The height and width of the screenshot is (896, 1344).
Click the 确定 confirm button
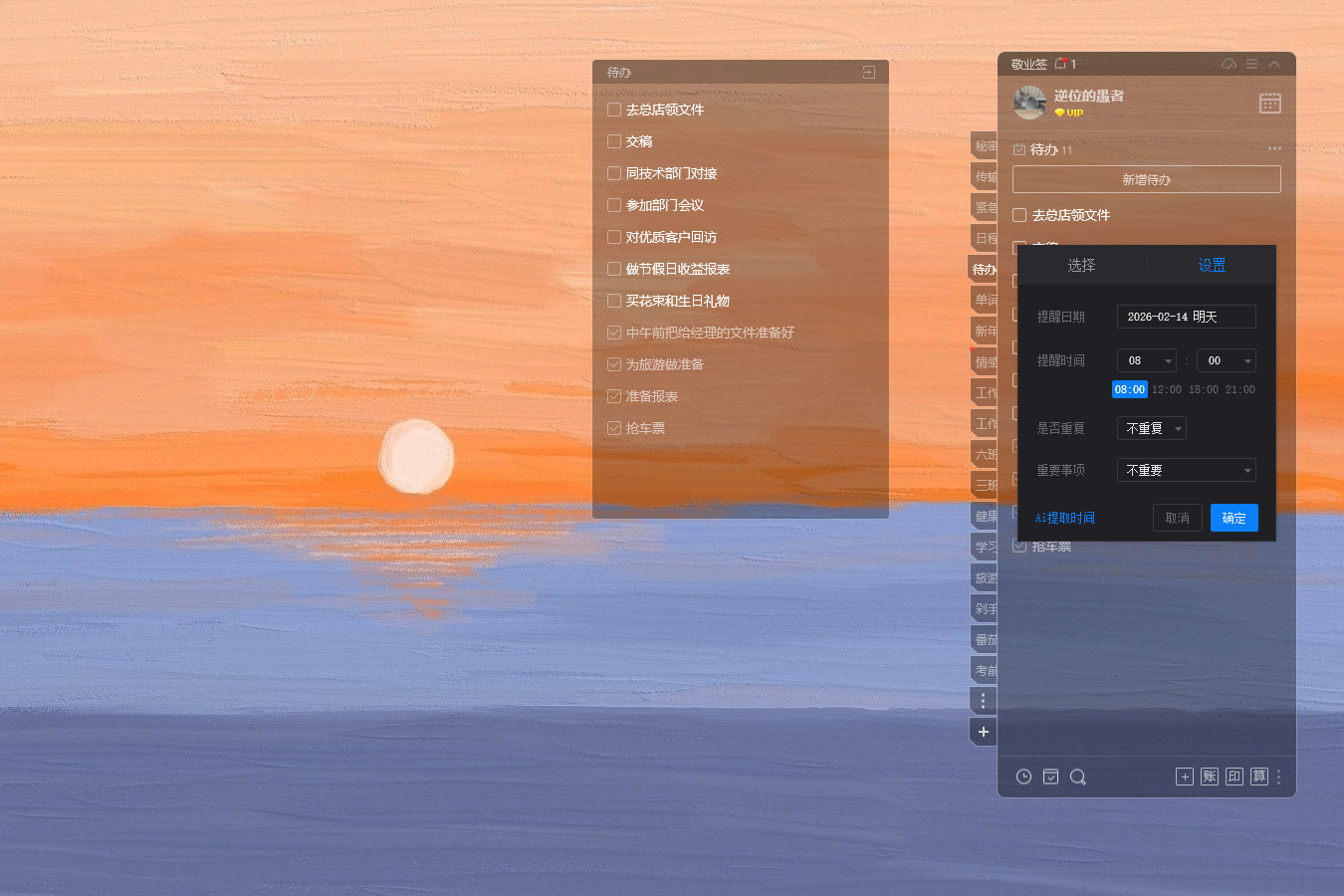pos(1233,518)
